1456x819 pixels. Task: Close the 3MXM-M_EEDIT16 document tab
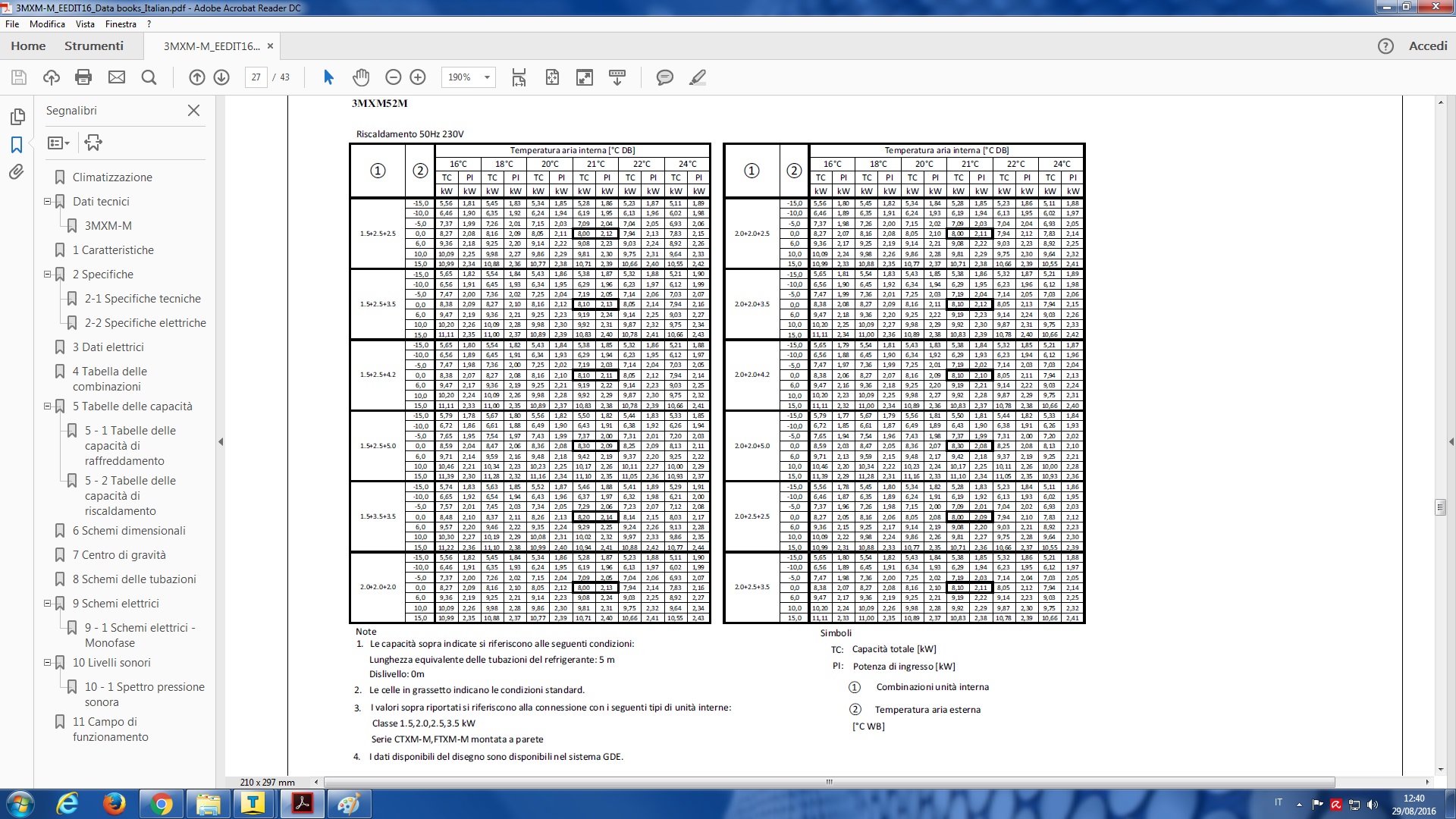(270, 46)
